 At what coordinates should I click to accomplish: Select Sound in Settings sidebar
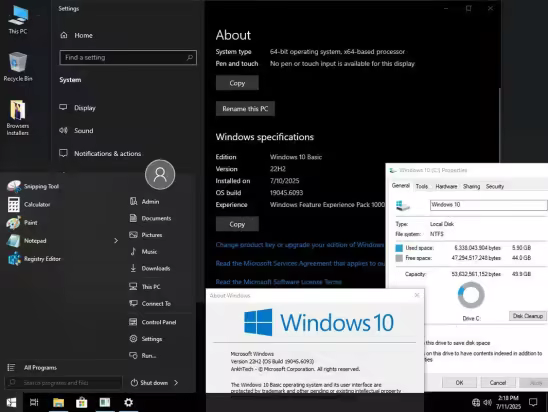point(76,130)
